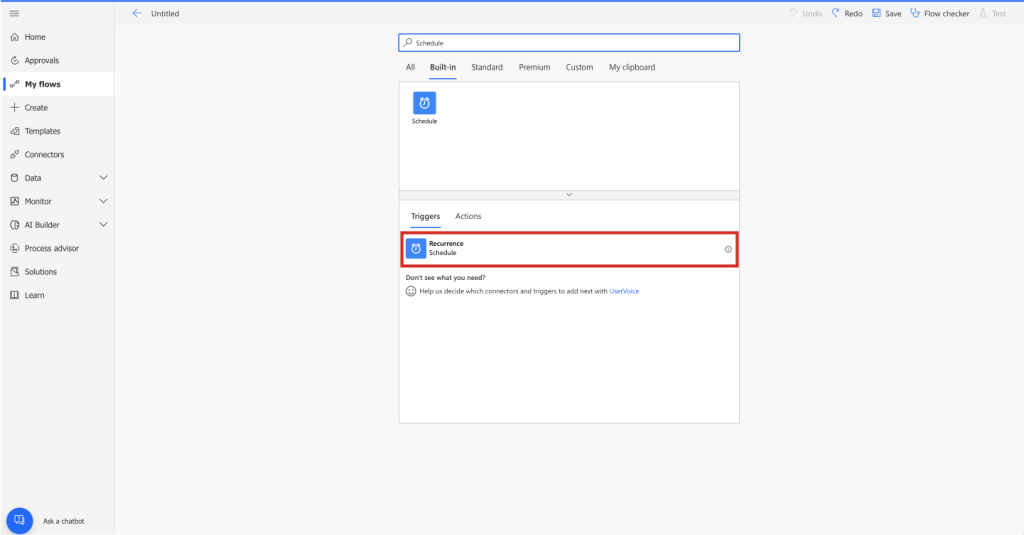Click the smiley feedback icon
Image resolution: width=1024 pixels, height=535 pixels.
tap(411, 291)
